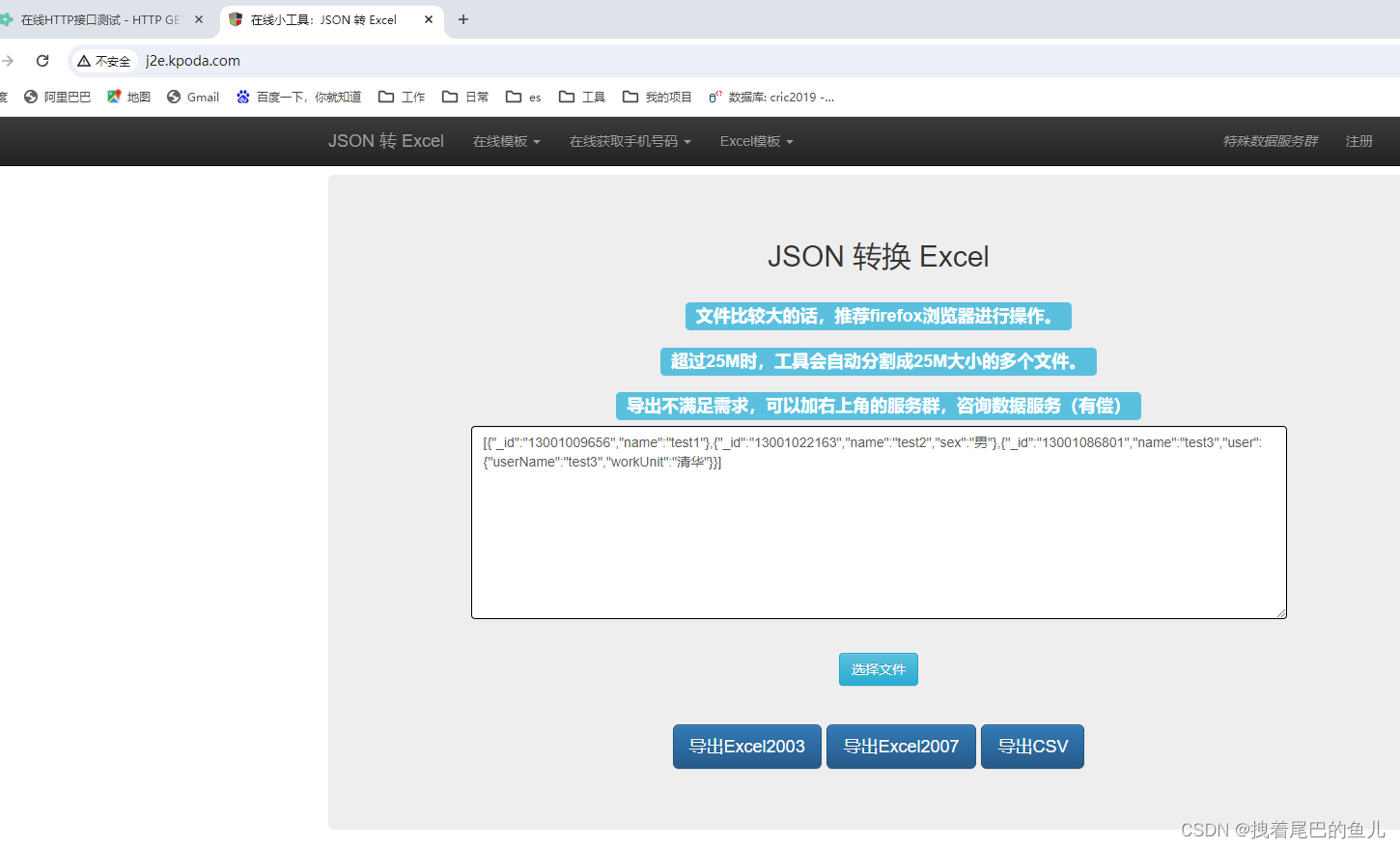
Task: Open the 工具 bookmark folder
Action: tap(582, 97)
